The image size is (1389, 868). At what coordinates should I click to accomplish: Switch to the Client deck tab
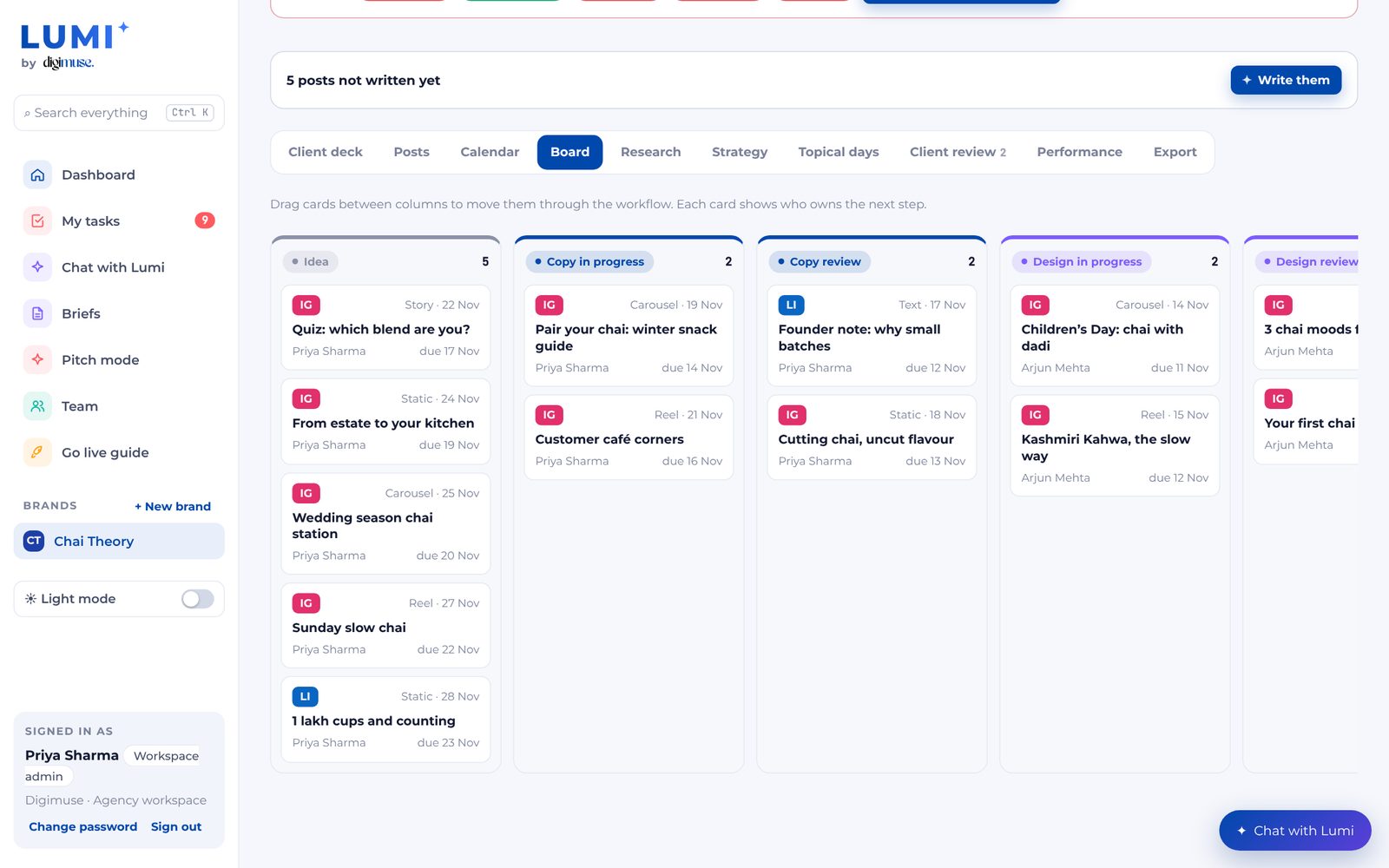tap(326, 152)
